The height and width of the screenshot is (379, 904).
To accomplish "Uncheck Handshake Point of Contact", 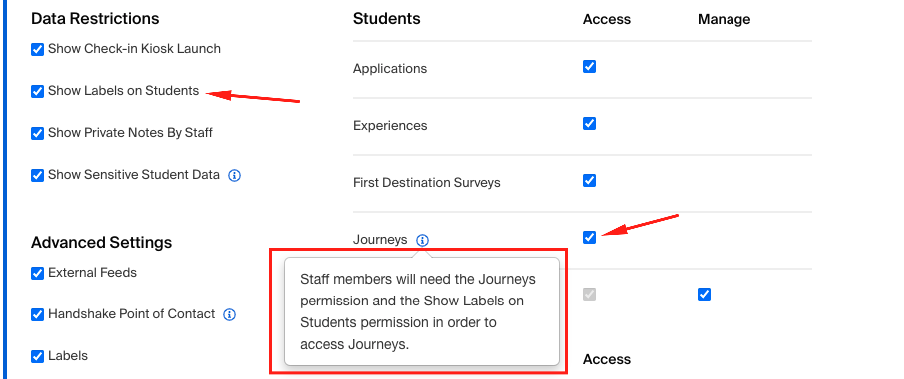I will click(x=37, y=314).
